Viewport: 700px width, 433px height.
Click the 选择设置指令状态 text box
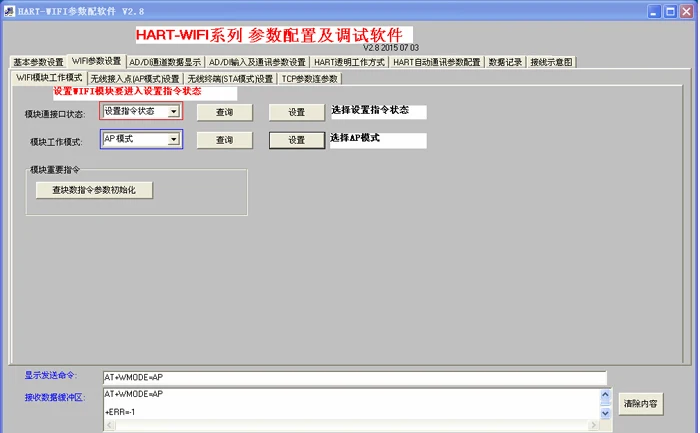tap(379, 112)
